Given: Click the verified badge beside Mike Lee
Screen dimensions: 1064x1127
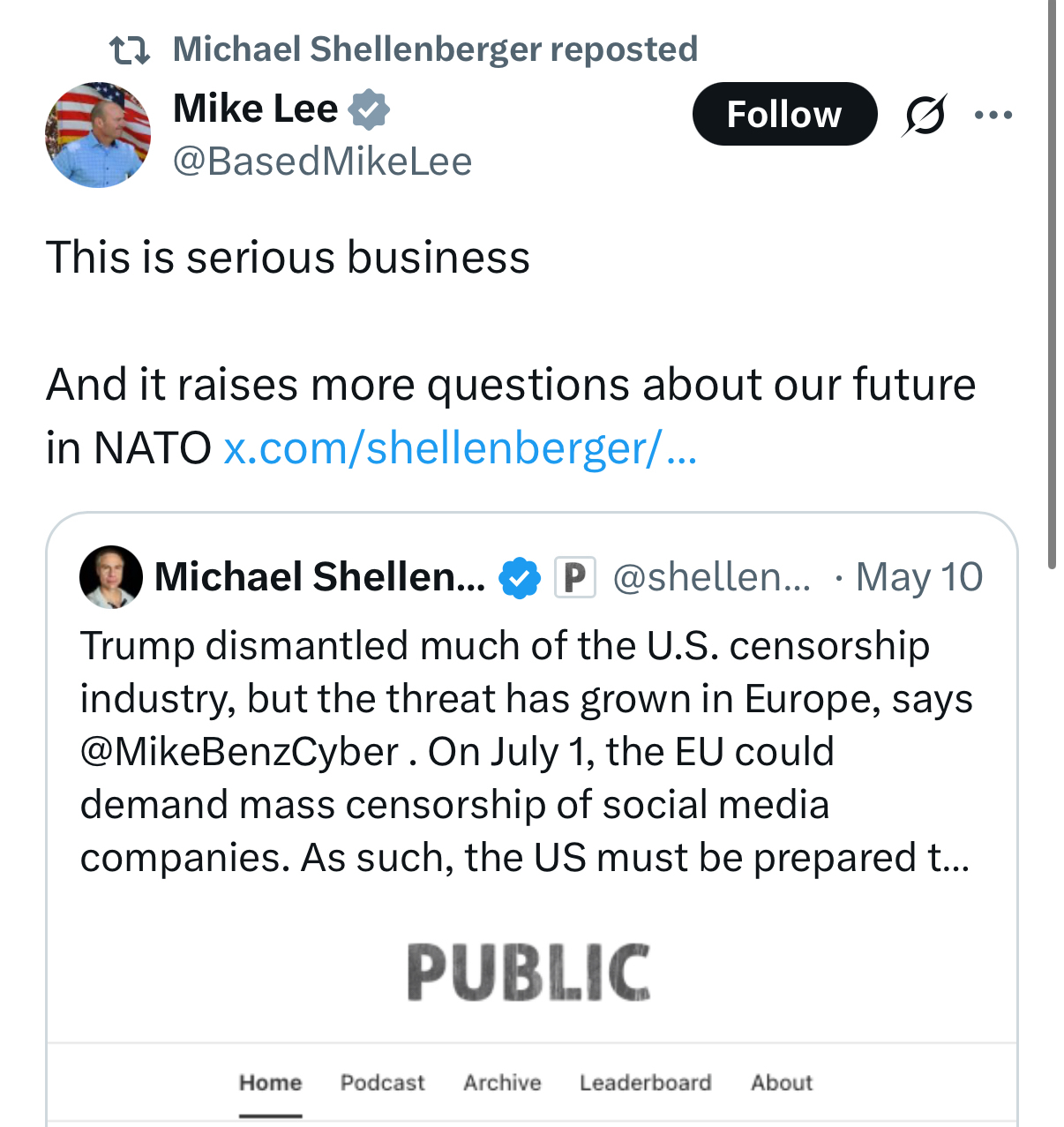Looking at the screenshot, I should (x=369, y=109).
